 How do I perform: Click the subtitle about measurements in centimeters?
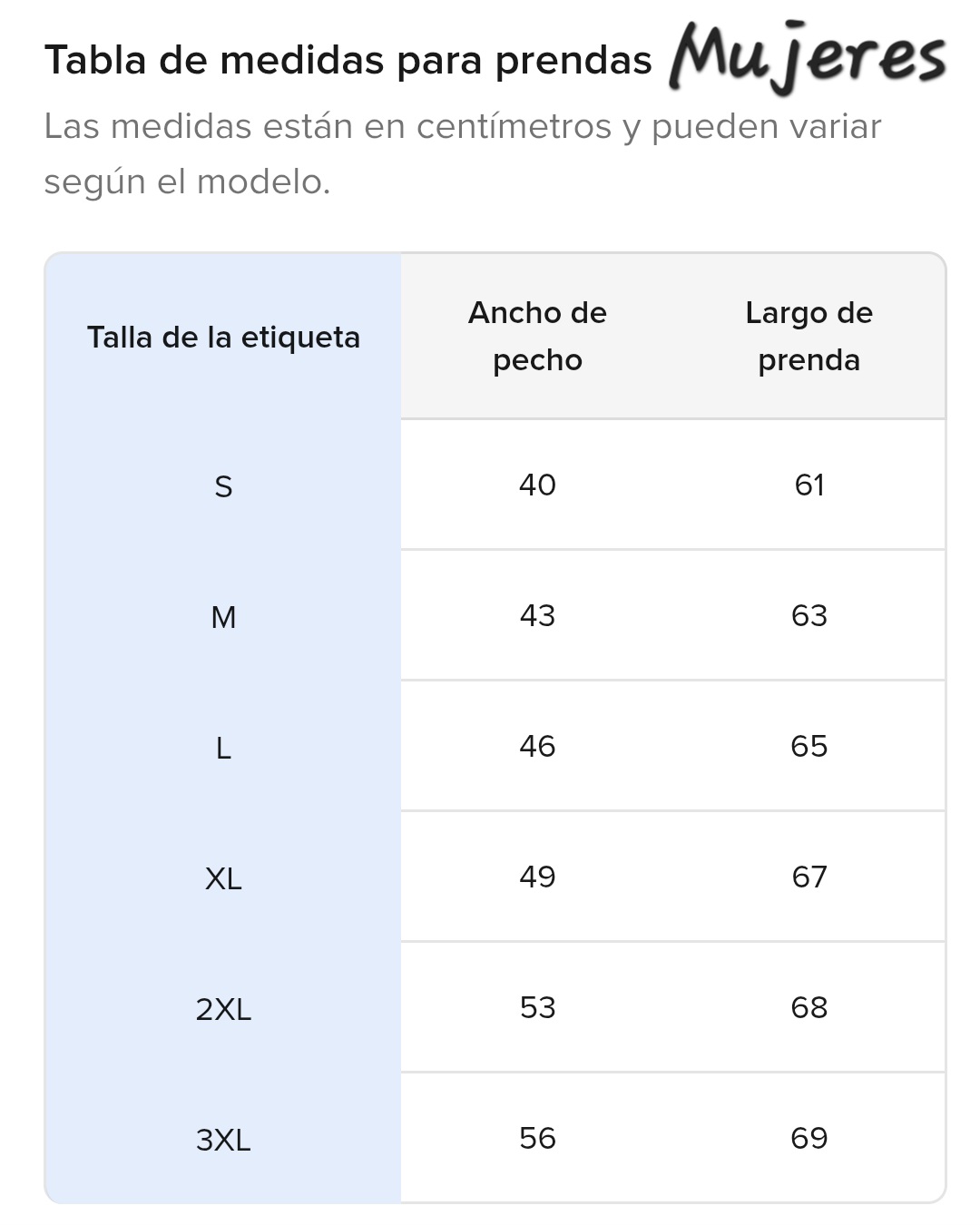pyautogui.click(x=462, y=153)
